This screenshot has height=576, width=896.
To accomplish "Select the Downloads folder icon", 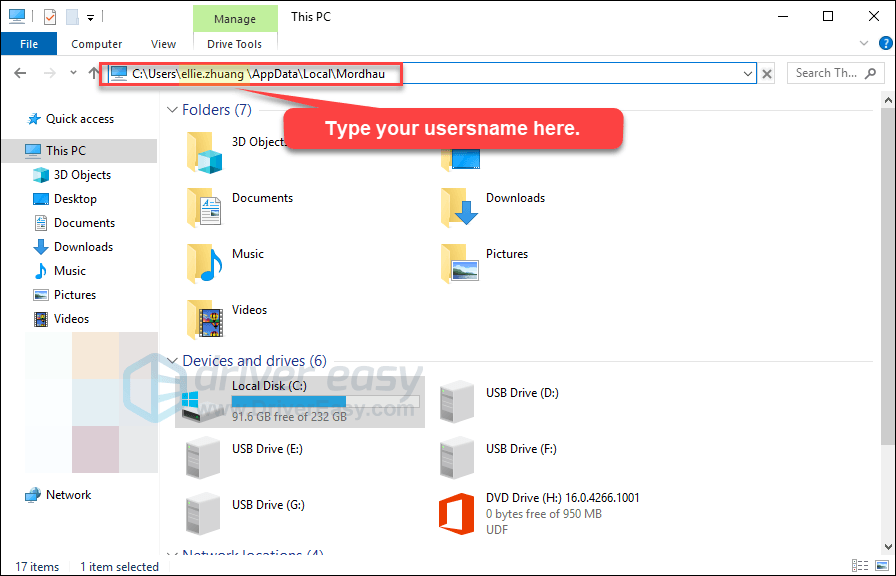I will (x=459, y=209).
